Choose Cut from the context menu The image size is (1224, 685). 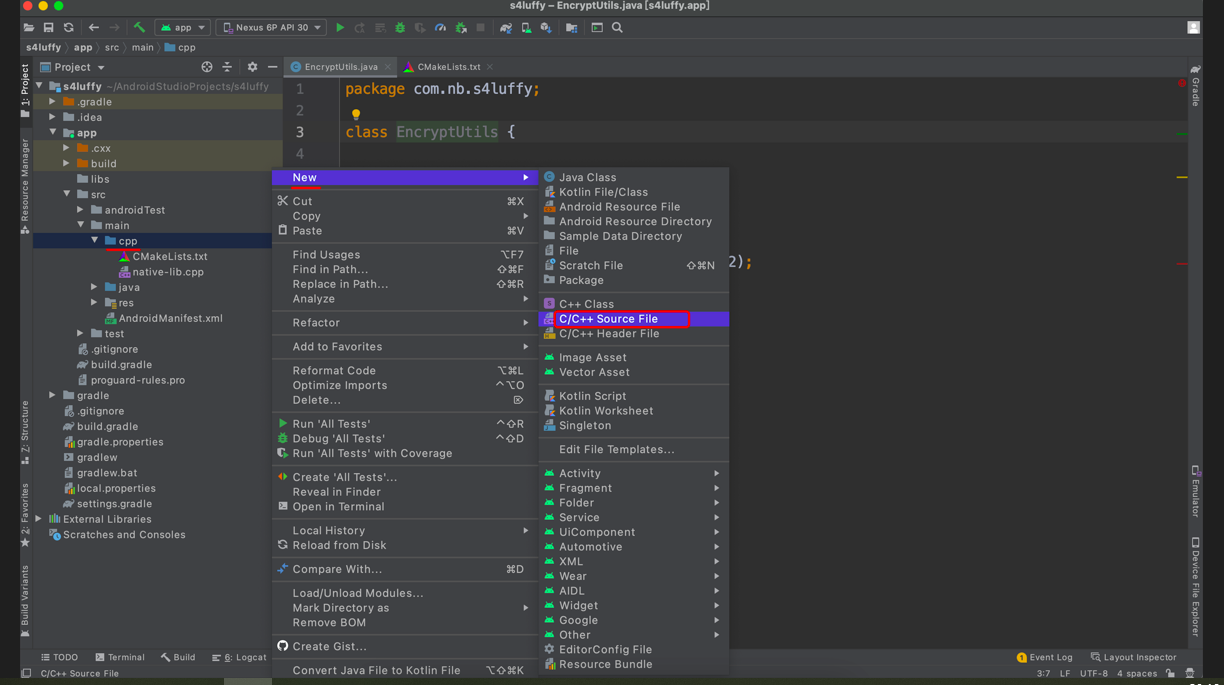click(x=404, y=201)
